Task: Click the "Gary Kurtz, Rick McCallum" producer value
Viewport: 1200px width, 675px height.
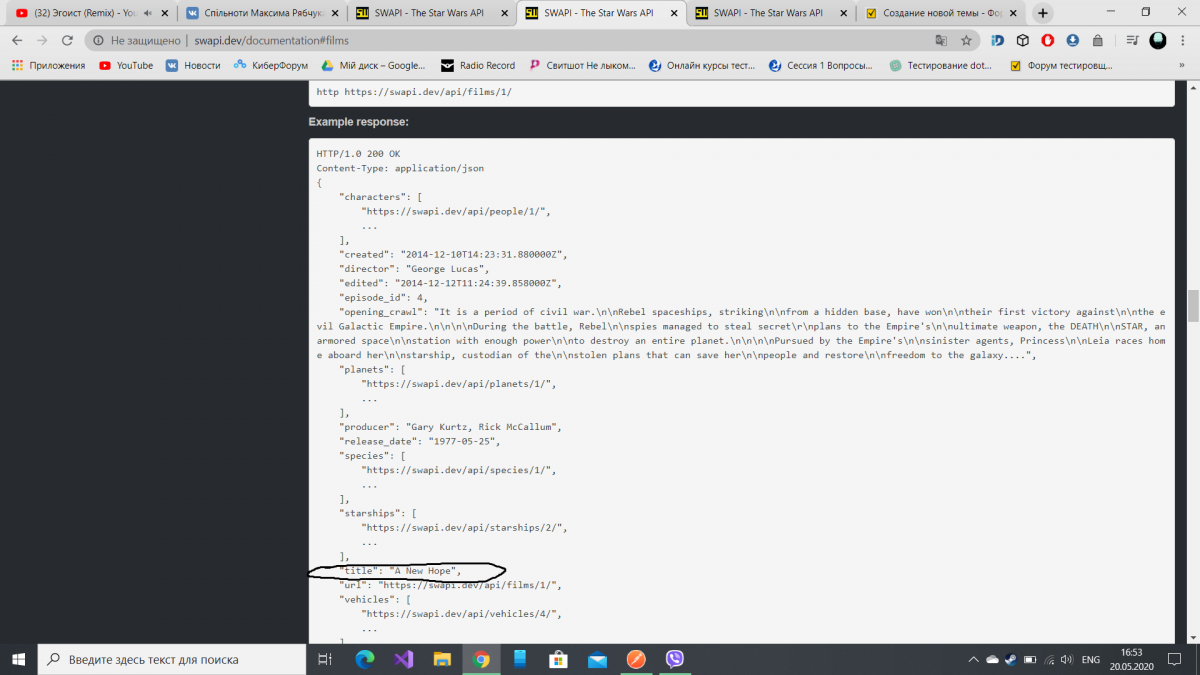Action: [483, 427]
